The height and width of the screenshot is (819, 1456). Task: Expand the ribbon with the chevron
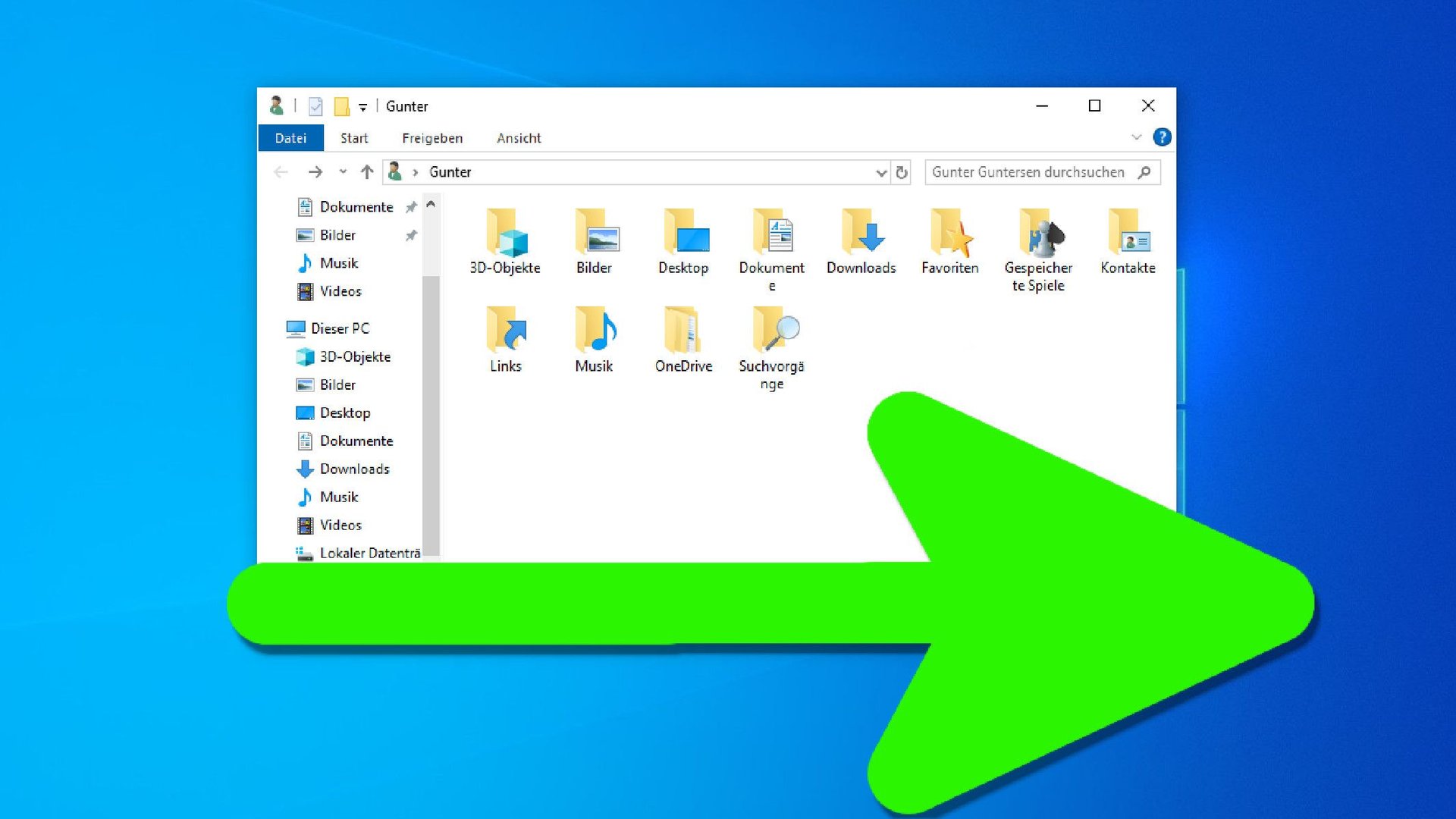[x=1136, y=137]
